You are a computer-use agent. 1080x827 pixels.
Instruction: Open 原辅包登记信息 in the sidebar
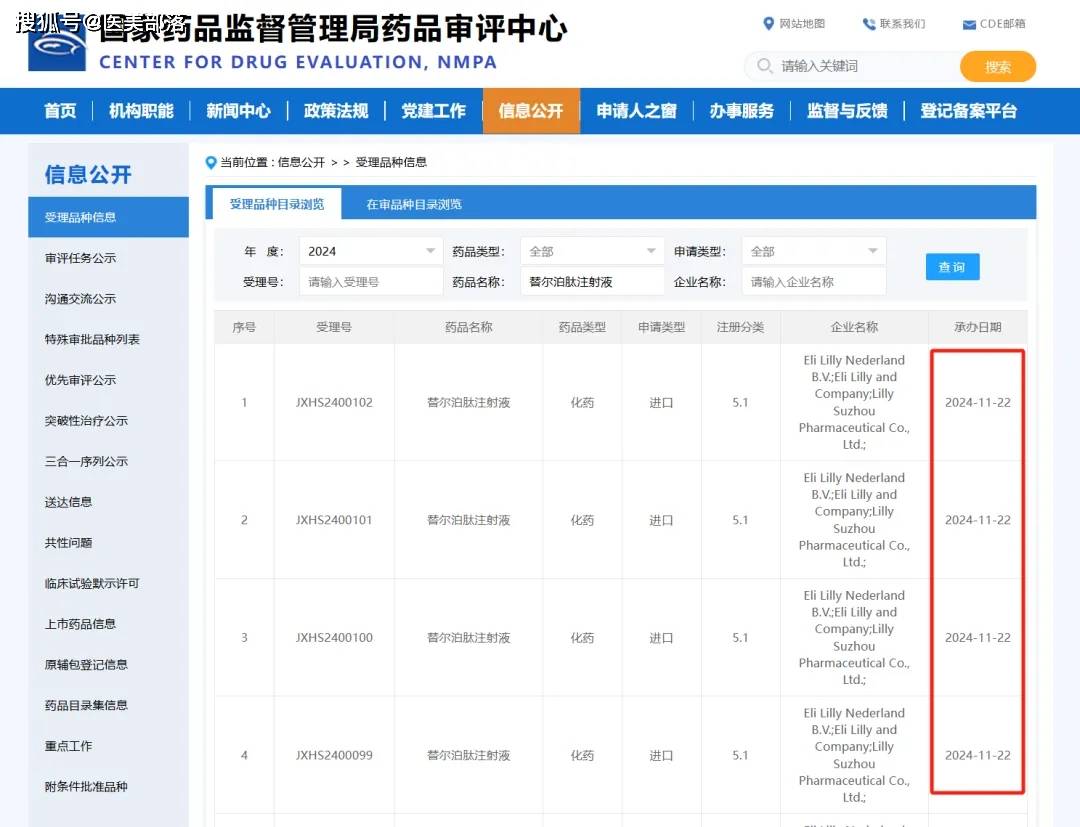click(x=86, y=664)
